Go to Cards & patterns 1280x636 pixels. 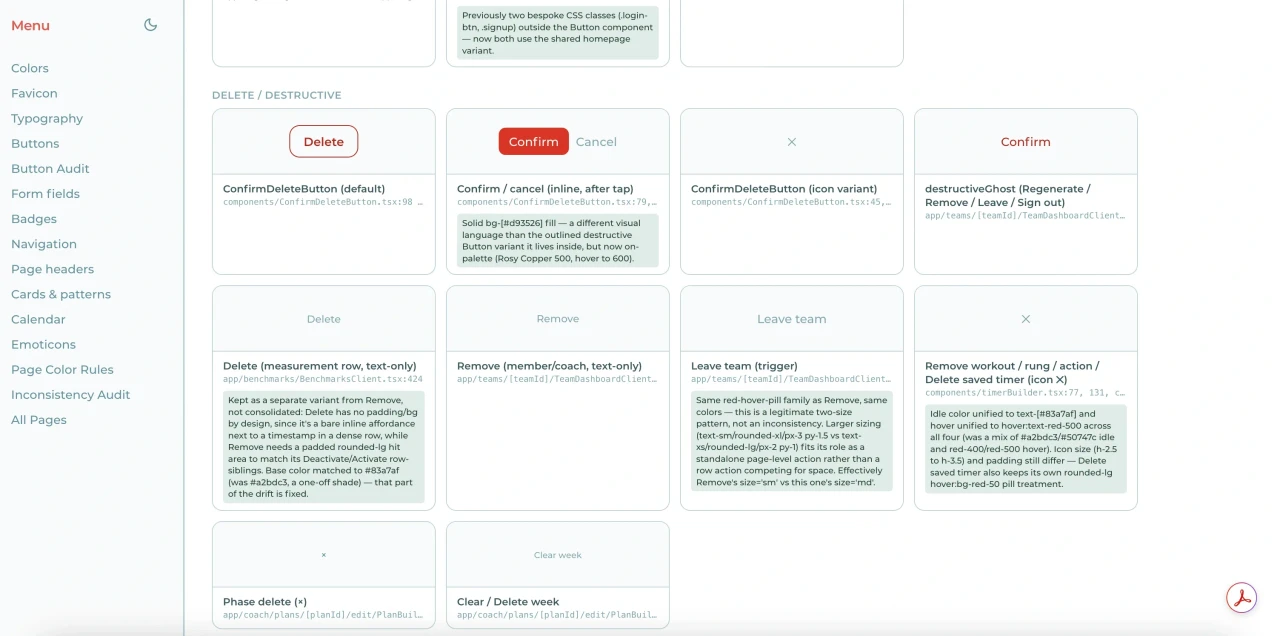coord(61,294)
